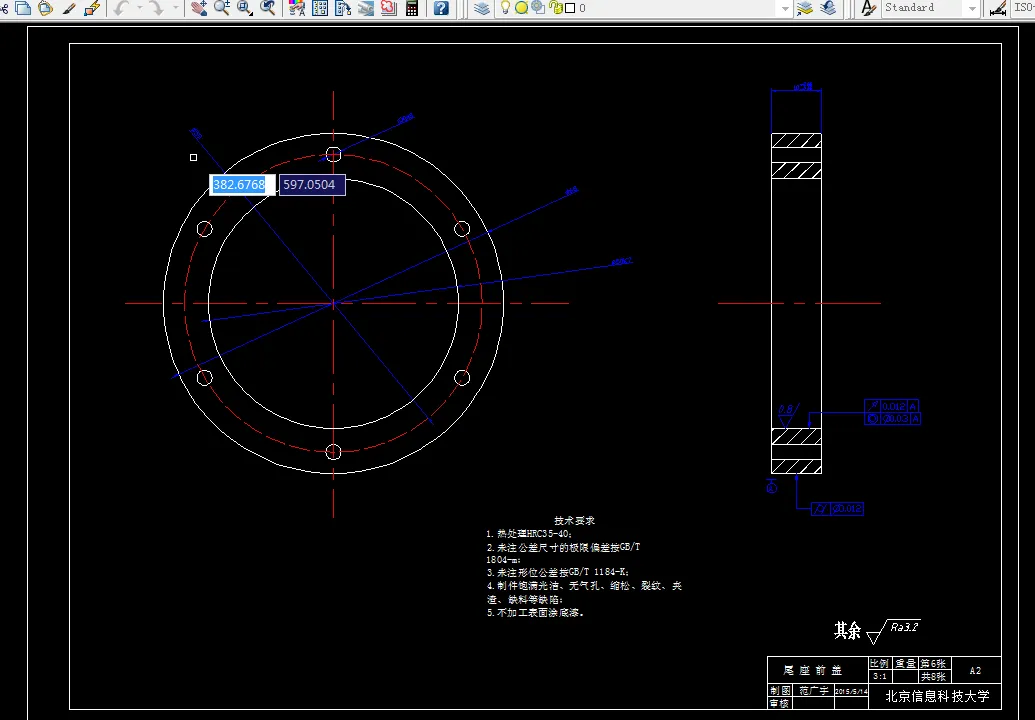This screenshot has height=720, width=1035.
Task: Click the scale value 3:1
Action: 880,676
